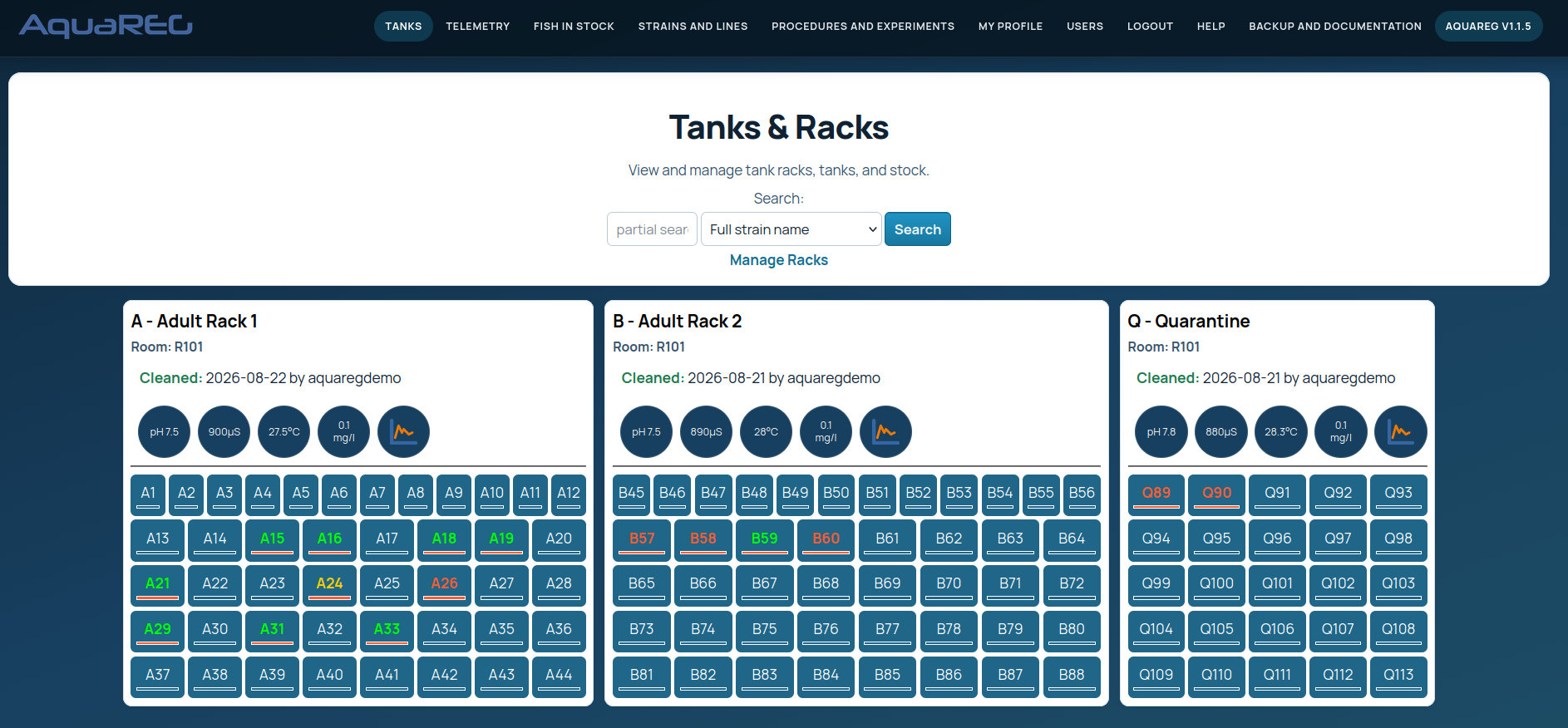
Task: Select tank B45
Action: tap(631, 494)
